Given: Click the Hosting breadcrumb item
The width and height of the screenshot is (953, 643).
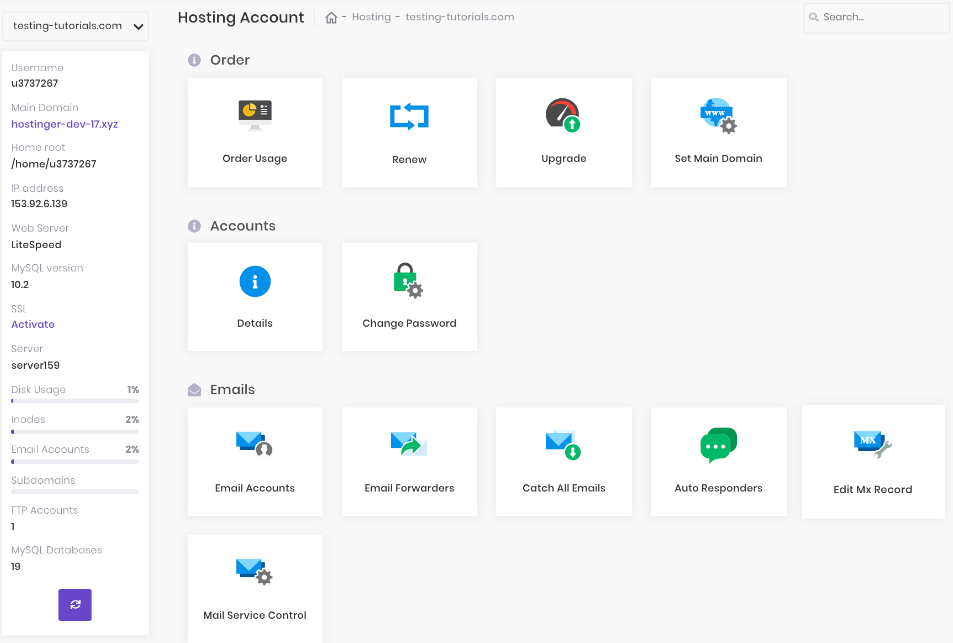Looking at the screenshot, I should (371, 18).
